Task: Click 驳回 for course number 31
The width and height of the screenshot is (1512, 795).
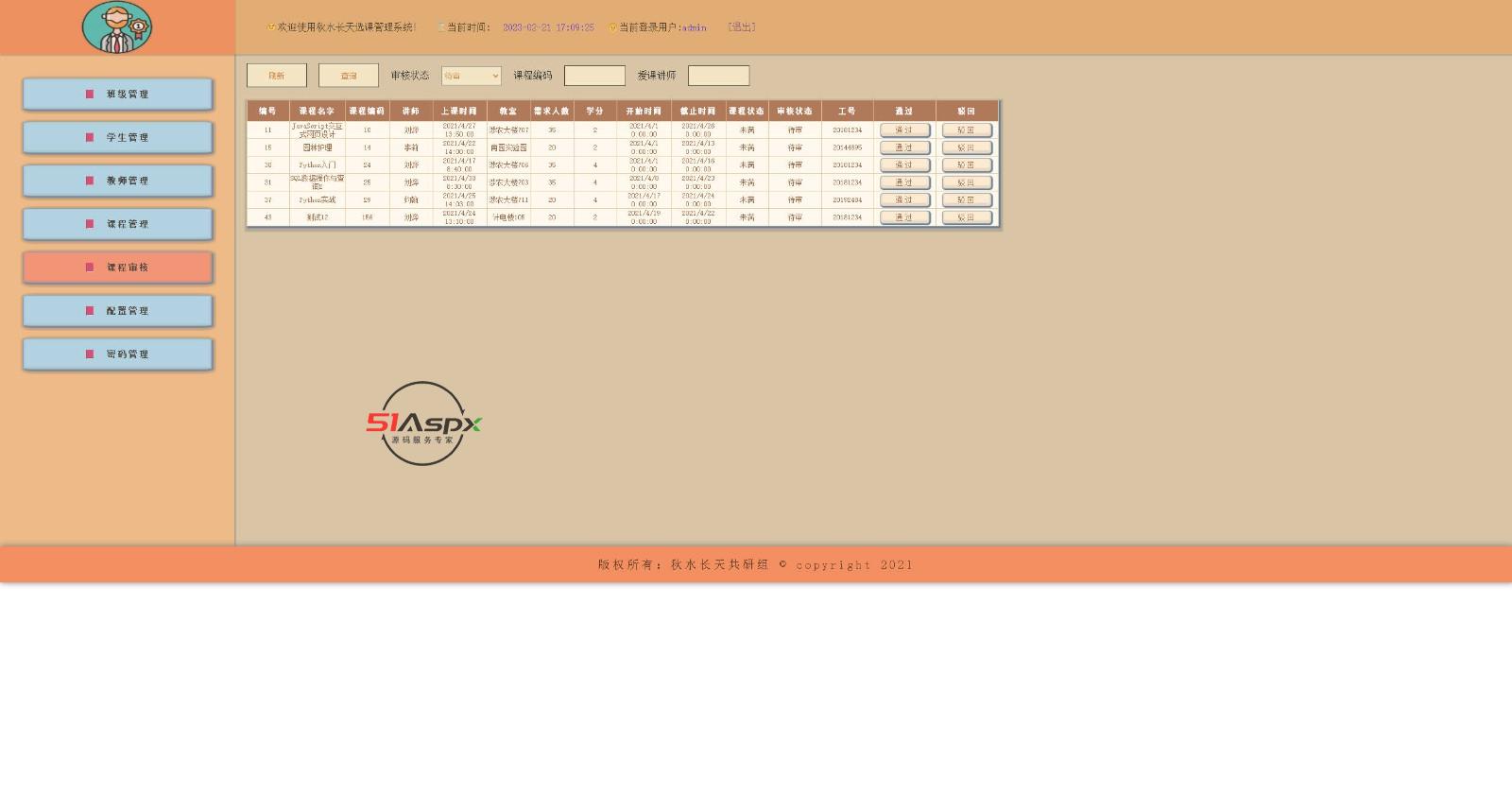Action: 967,182
